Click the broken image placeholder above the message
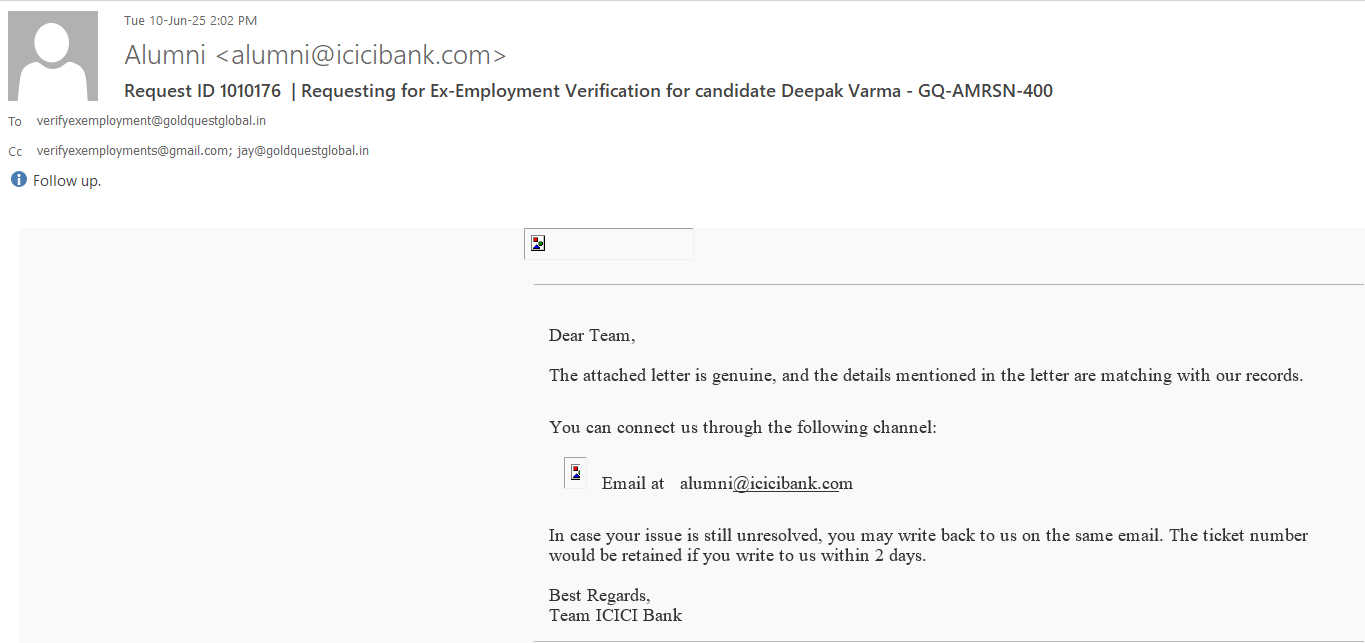The width and height of the screenshot is (1365, 643). [x=538, y=243]
